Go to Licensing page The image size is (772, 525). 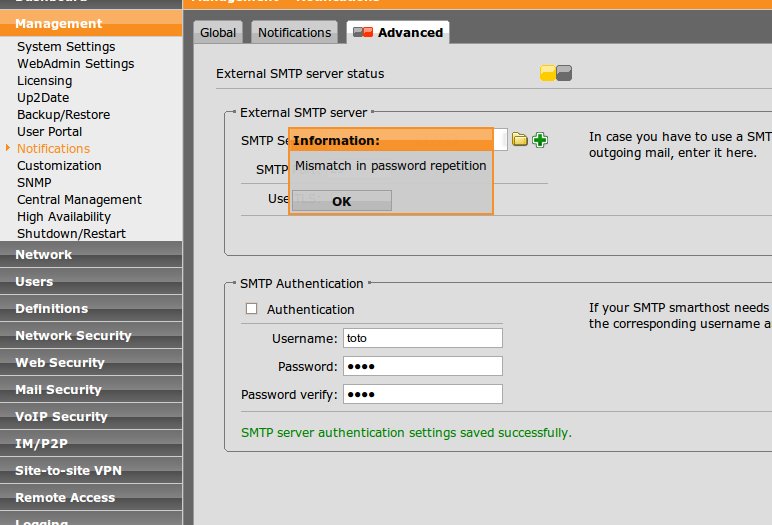click(x=44, y=81)
